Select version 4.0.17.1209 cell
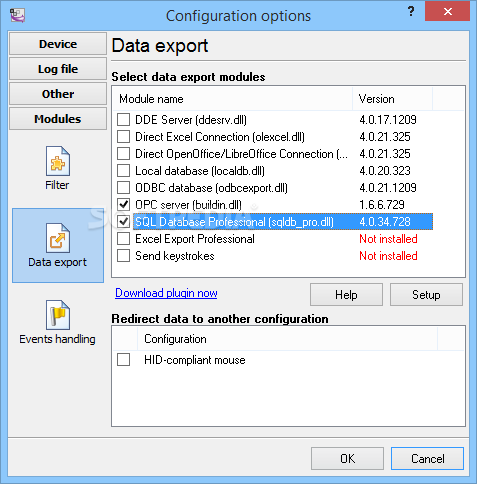Viewport: 477px width, 484px height. pyautogui.click(x=388, y=120)
